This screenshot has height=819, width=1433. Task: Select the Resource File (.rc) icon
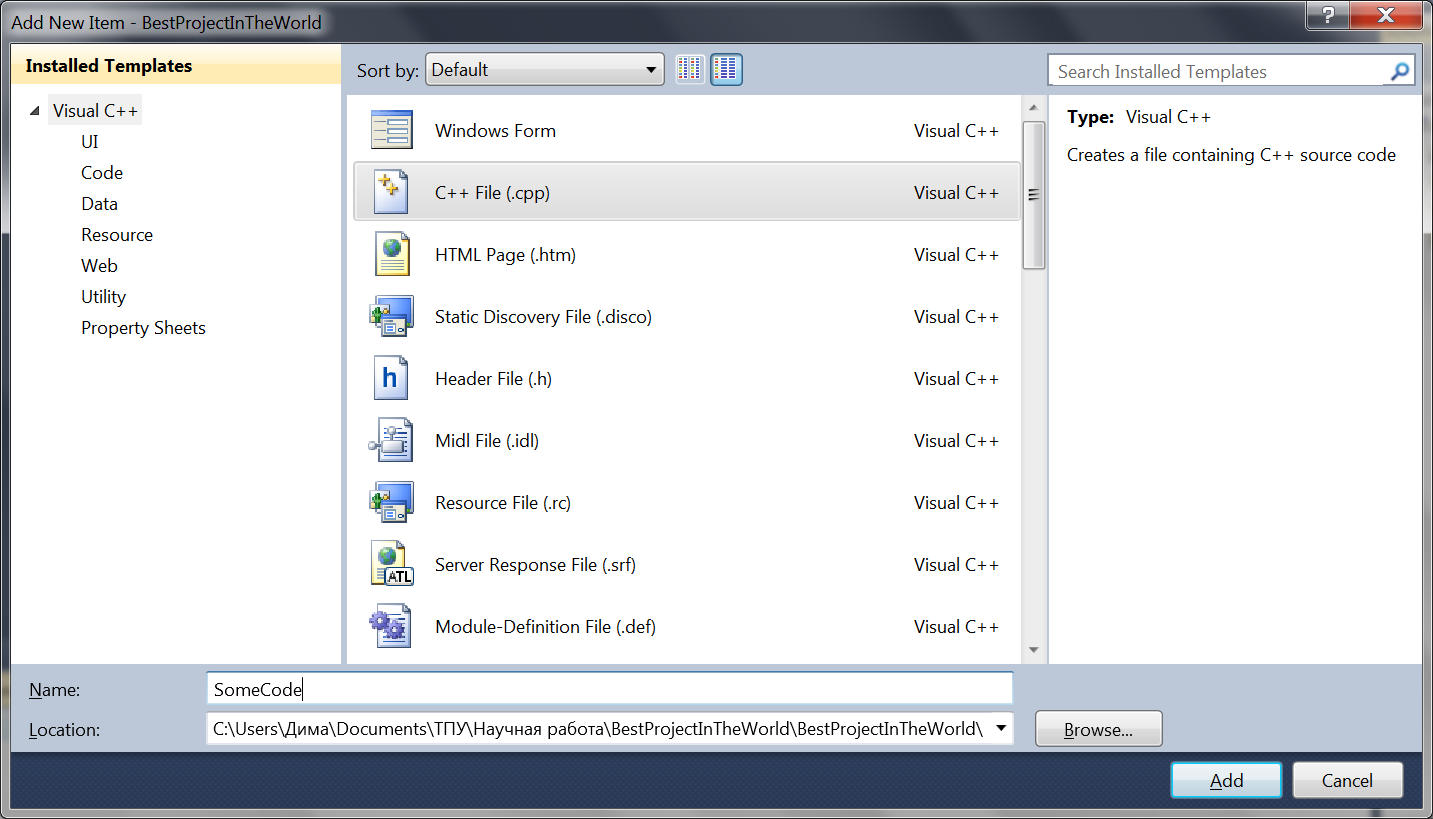click(x=391, y=503)
